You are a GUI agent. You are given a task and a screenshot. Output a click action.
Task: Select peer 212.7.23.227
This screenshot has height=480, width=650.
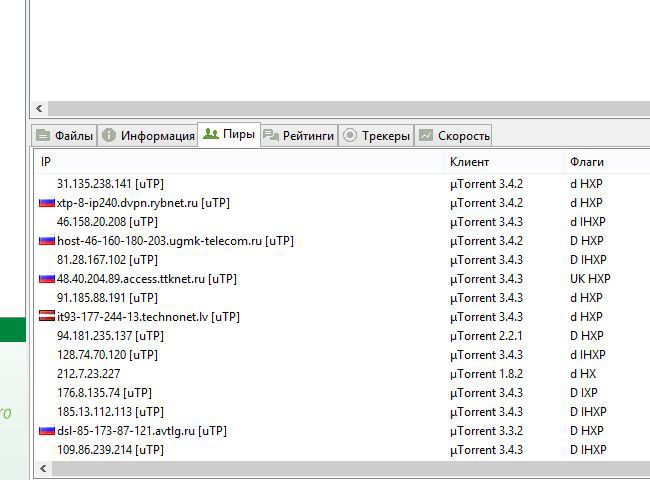88,374
